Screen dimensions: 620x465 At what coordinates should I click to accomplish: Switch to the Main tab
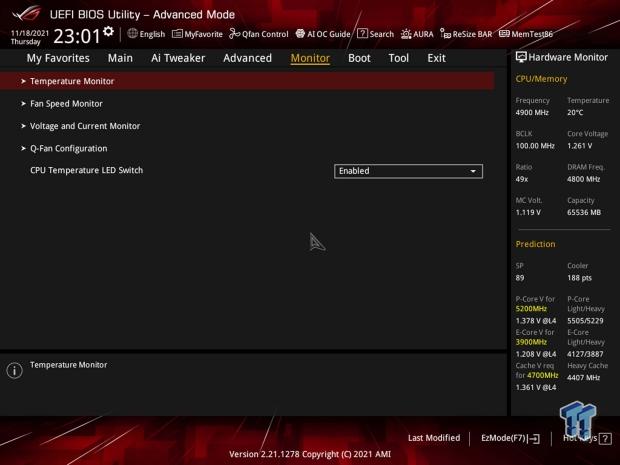point(120,58)
